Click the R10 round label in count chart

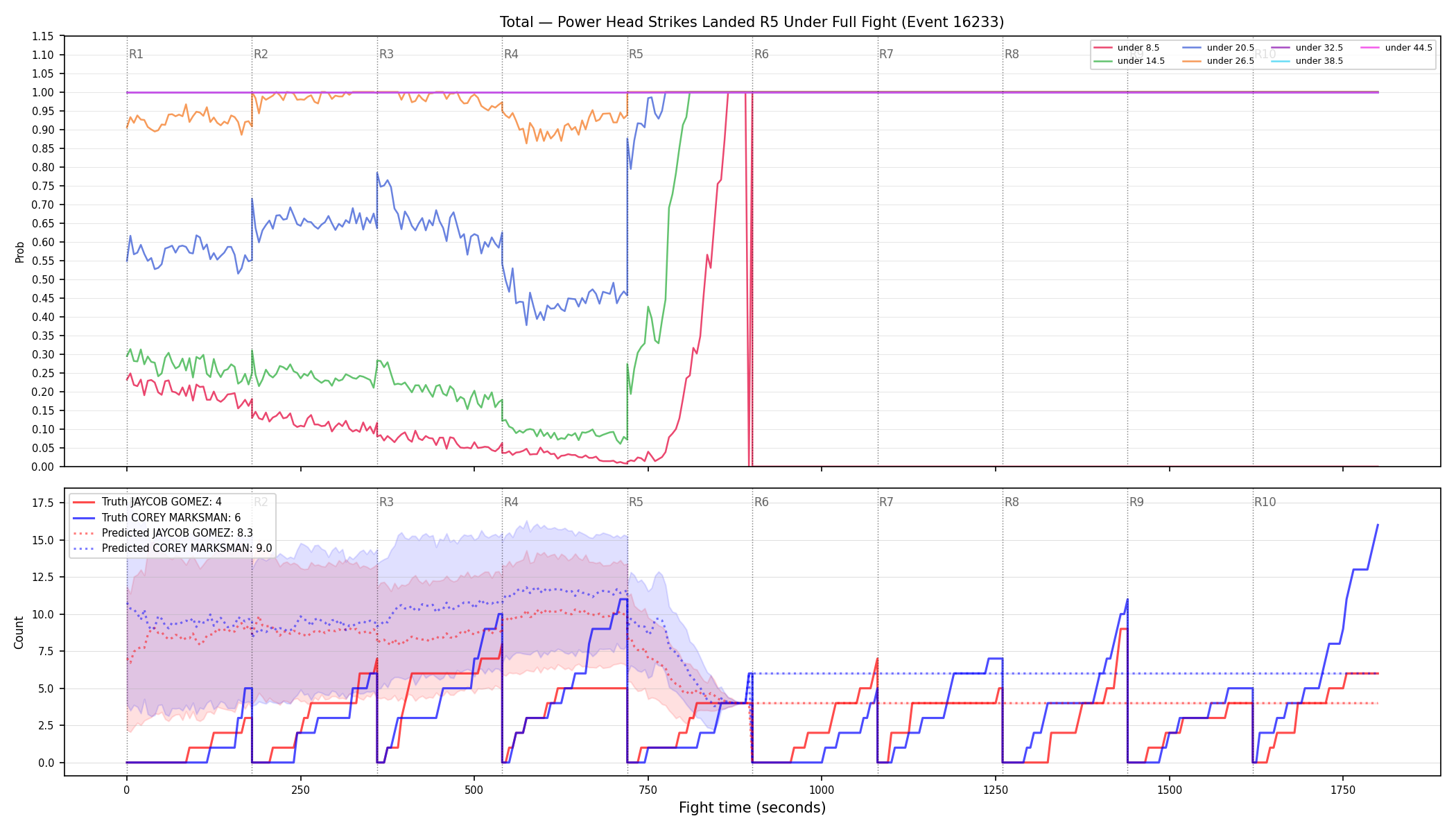(1265, 502)
